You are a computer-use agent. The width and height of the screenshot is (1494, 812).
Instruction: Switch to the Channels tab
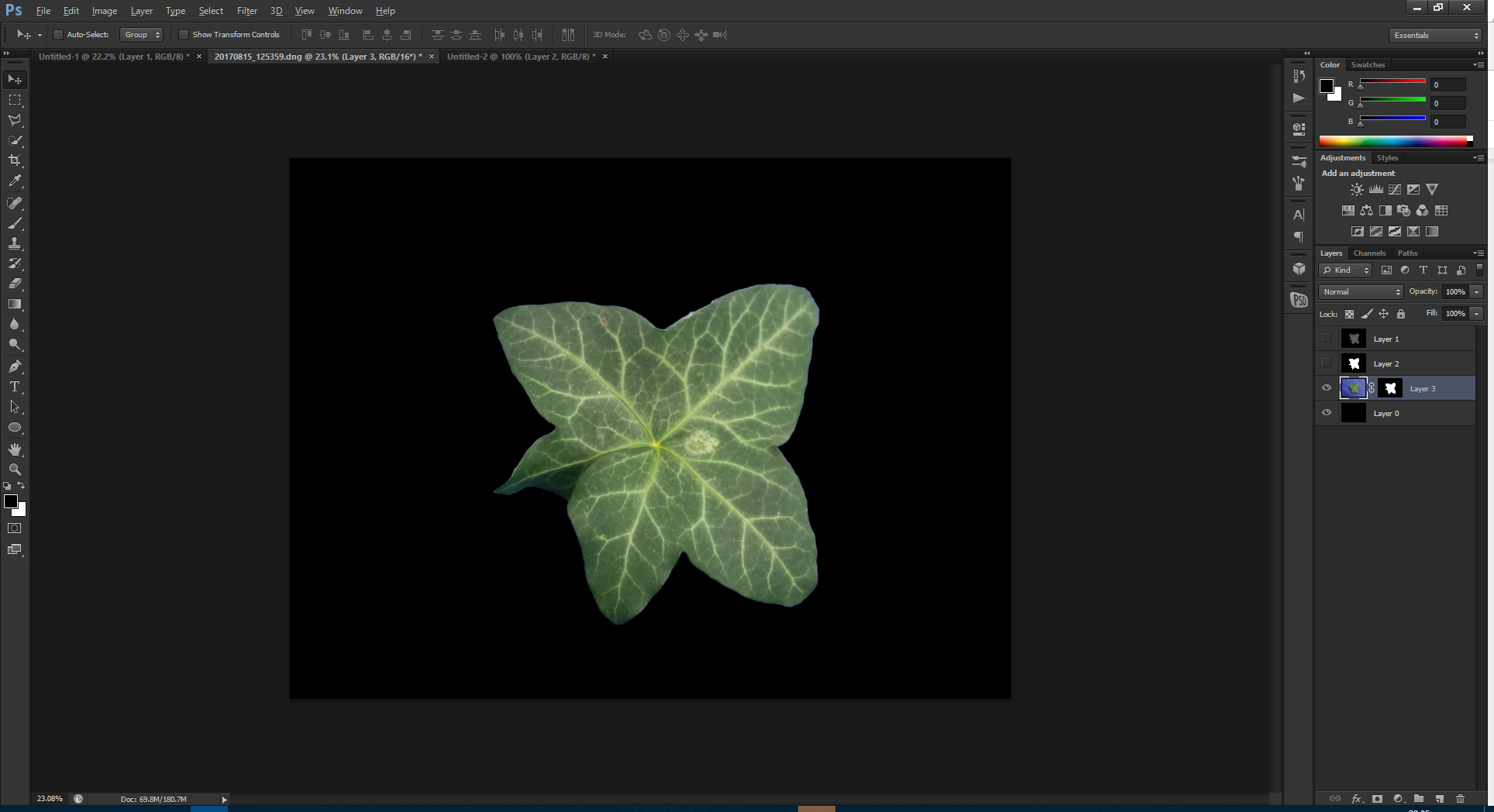pos(1369,253)
